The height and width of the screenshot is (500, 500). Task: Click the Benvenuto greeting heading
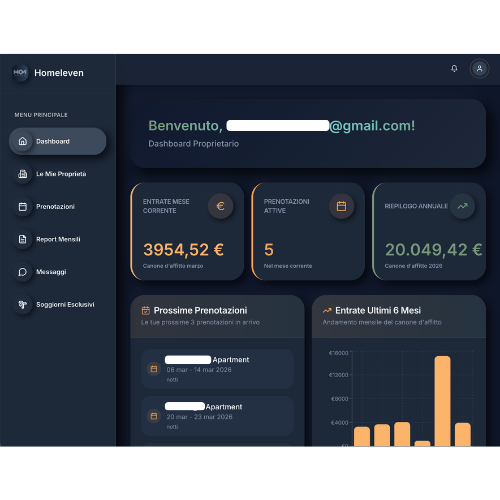pos(282,126)
